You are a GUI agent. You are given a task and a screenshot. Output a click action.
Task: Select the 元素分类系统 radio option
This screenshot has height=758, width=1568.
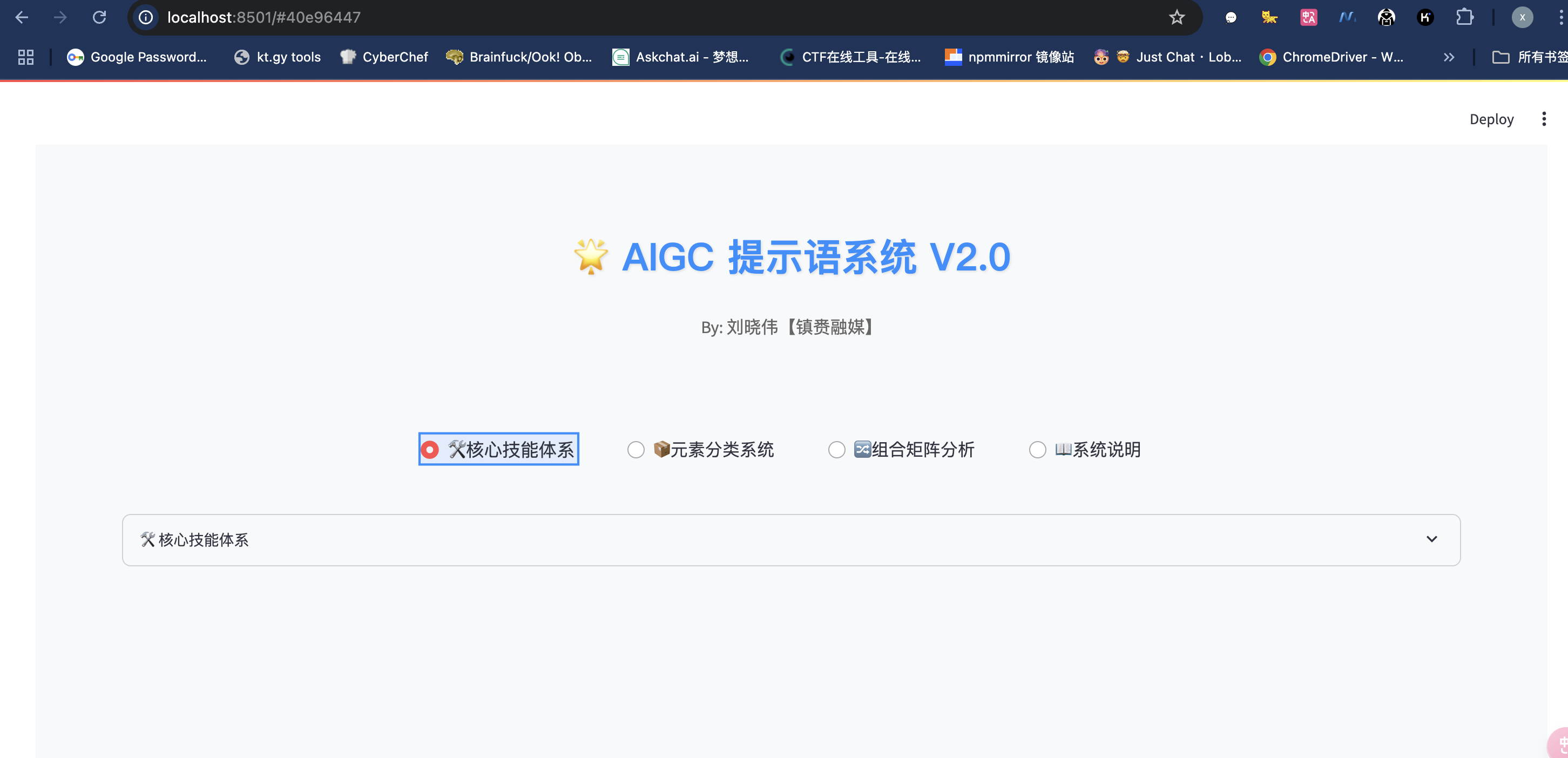(x=636, y=450)
